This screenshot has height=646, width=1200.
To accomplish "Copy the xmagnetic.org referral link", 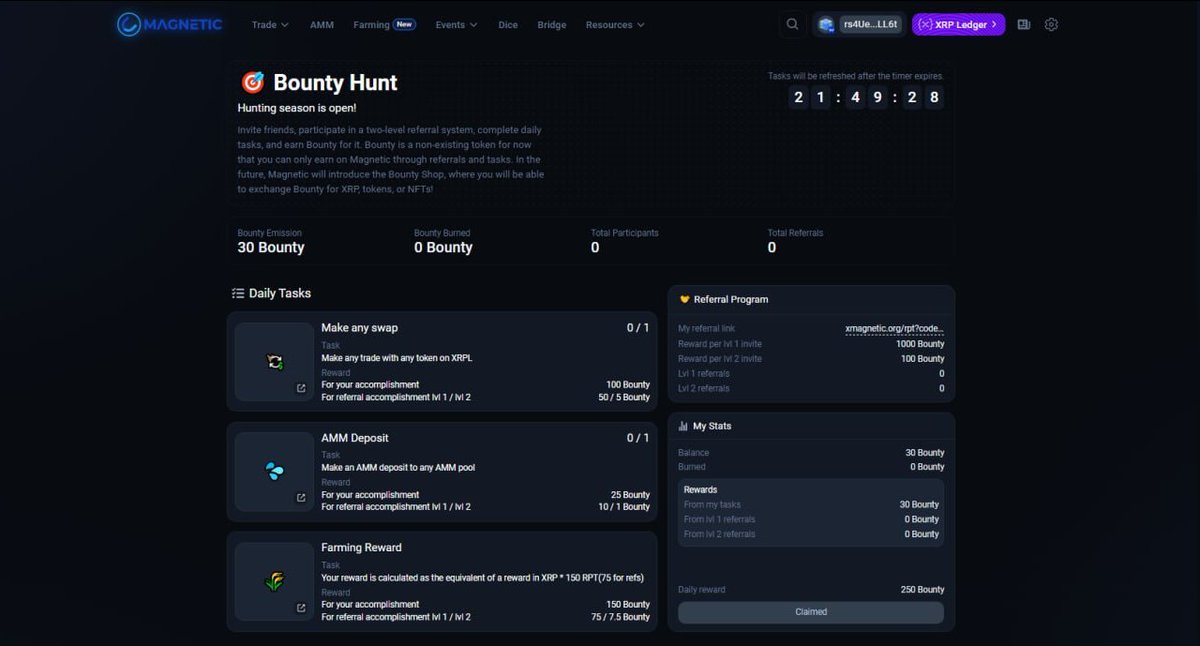I will pyautogui.click(x=894, y=329).
